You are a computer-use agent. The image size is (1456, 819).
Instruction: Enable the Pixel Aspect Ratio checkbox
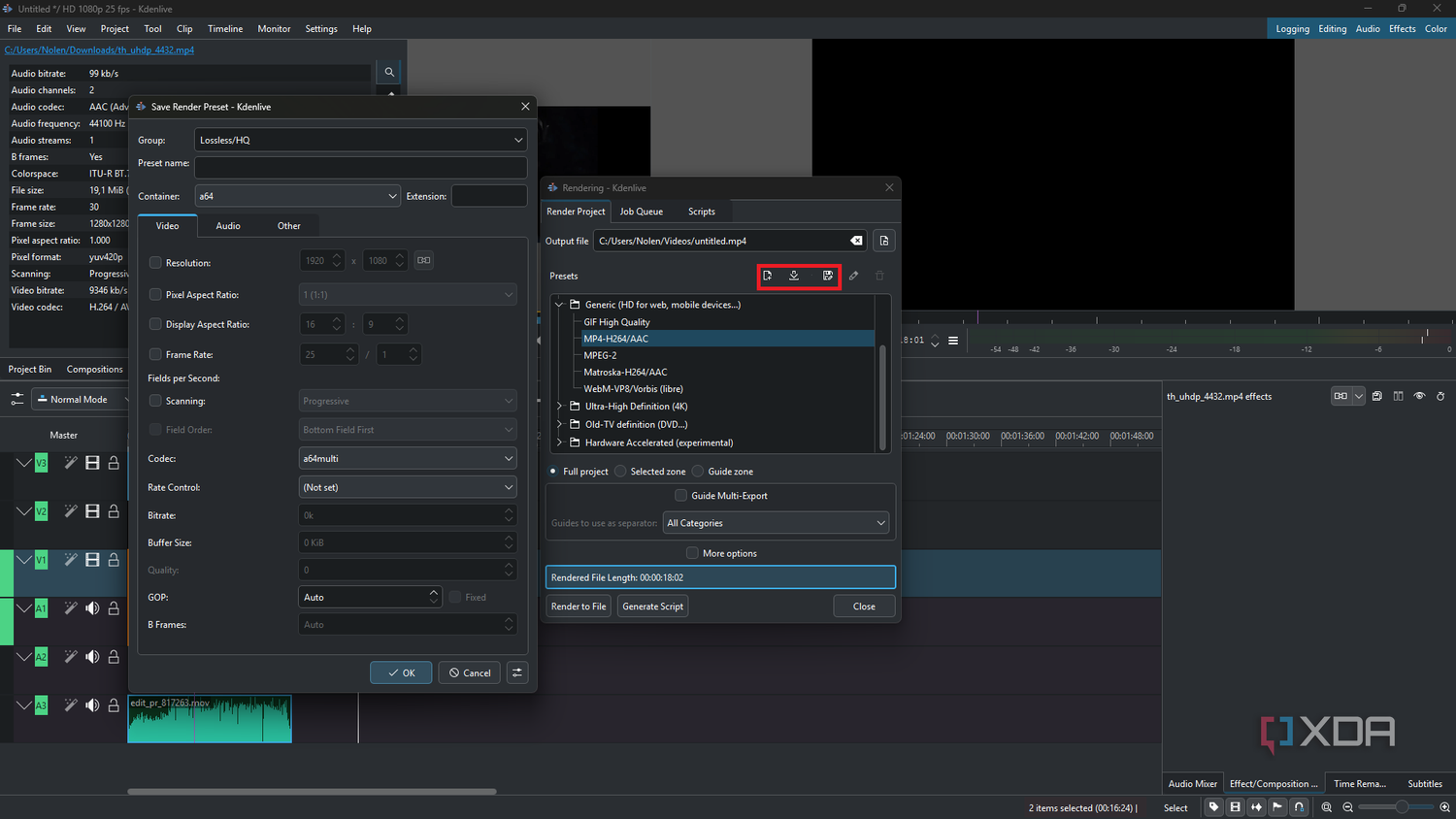(155, 295)
